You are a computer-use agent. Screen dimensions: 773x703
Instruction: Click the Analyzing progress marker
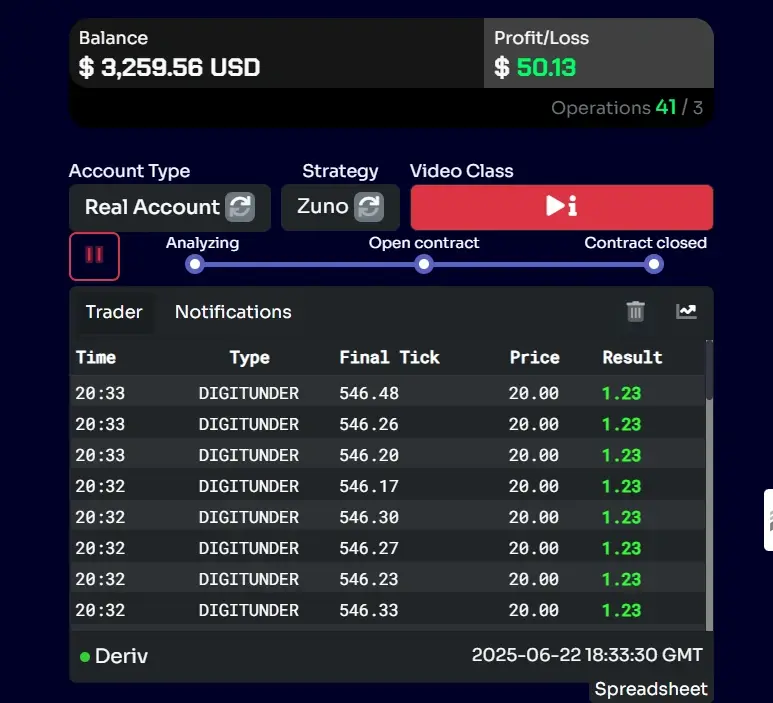point(195,264)
